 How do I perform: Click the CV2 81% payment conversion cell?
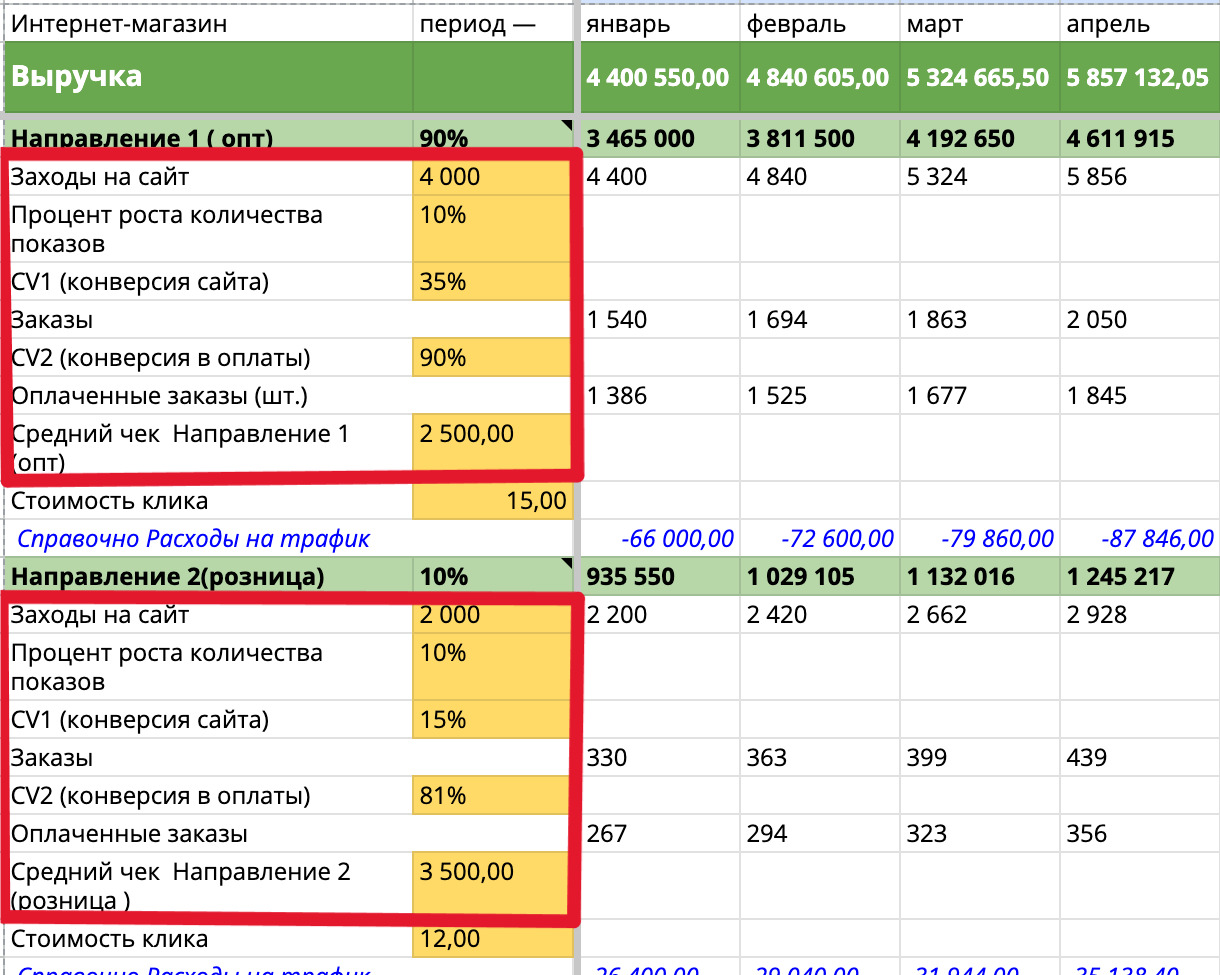[491, 796]
